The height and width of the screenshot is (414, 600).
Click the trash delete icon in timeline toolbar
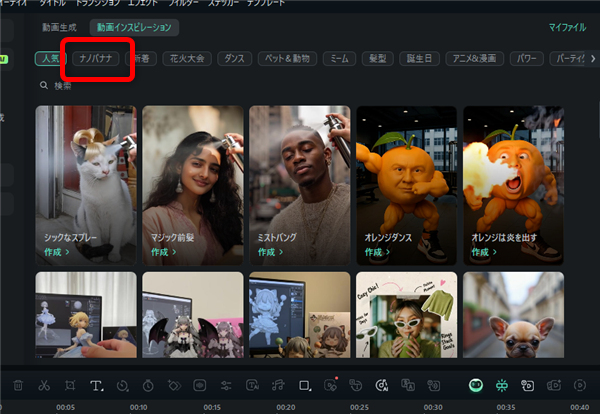click(x=18, y=385)
